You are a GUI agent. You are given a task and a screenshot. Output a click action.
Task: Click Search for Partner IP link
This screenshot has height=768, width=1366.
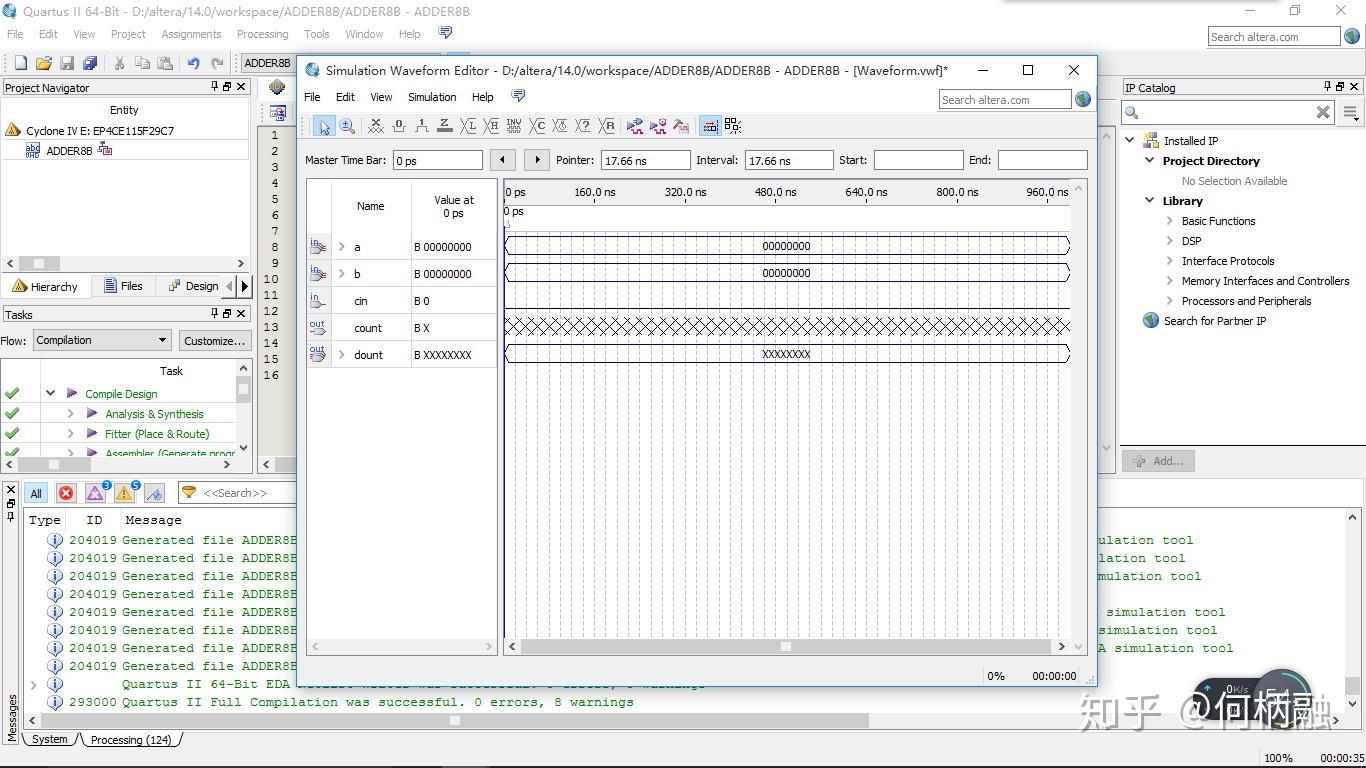[1214, 321]
